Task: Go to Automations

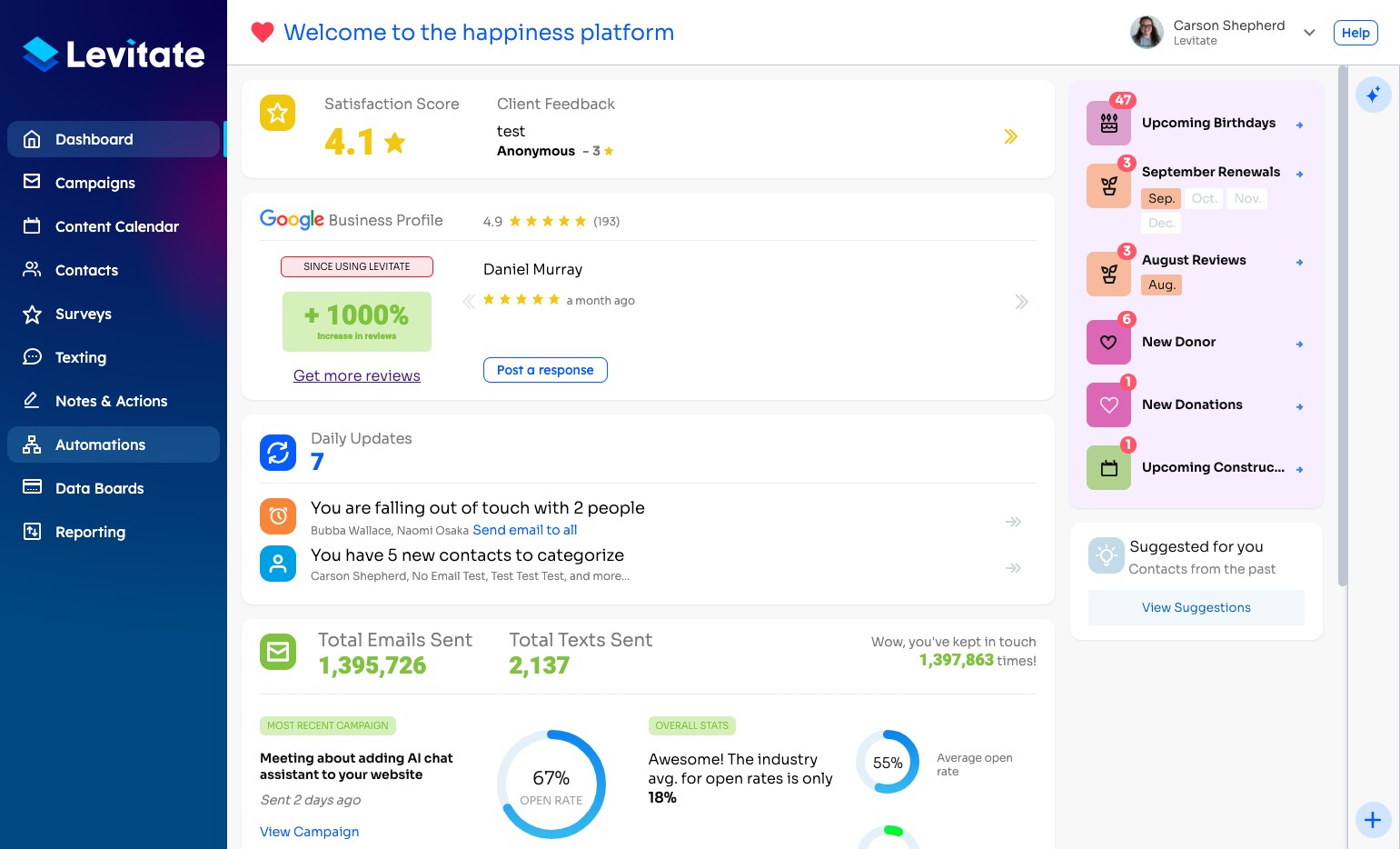Action: click(114, 444)
